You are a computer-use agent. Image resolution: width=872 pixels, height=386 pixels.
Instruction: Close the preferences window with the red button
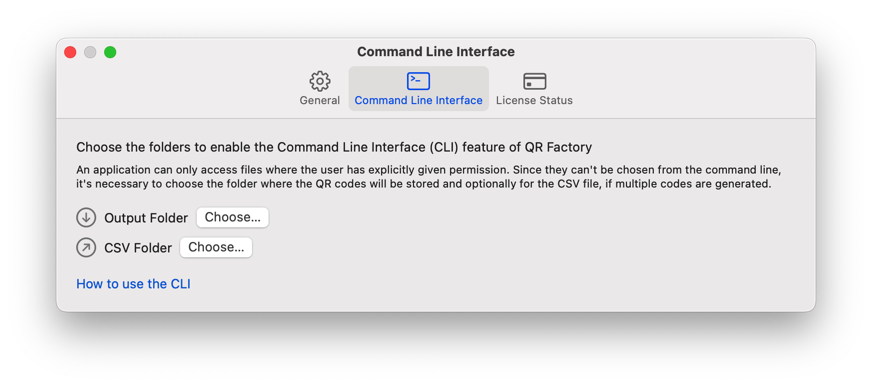tap(70, 52)
